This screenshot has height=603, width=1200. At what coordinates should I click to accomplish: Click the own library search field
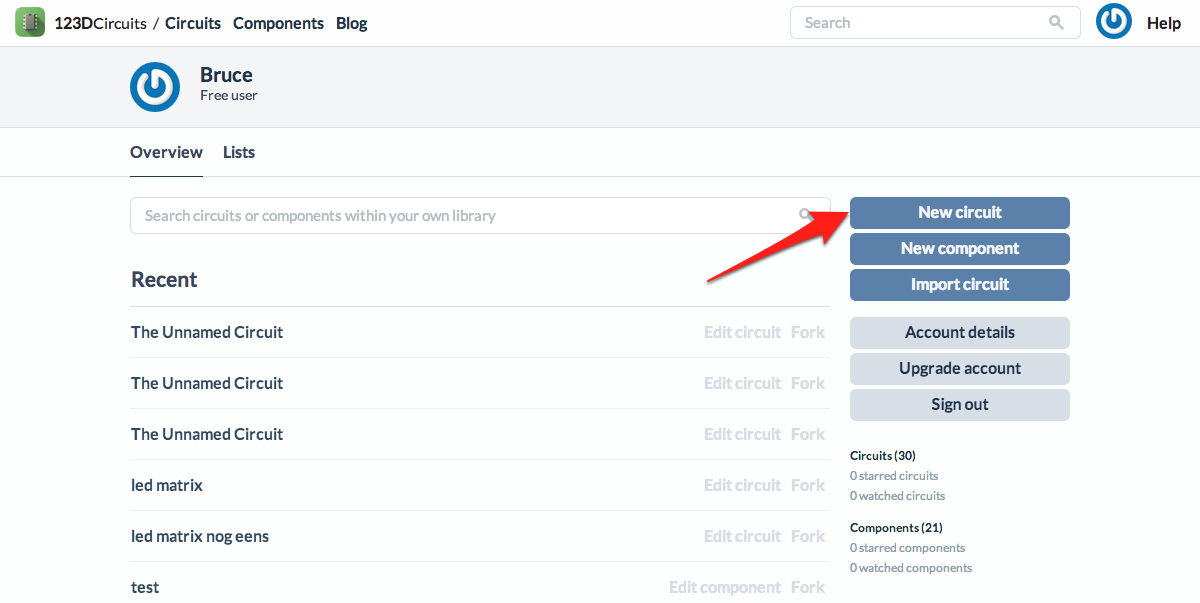(x=460, y=215)
